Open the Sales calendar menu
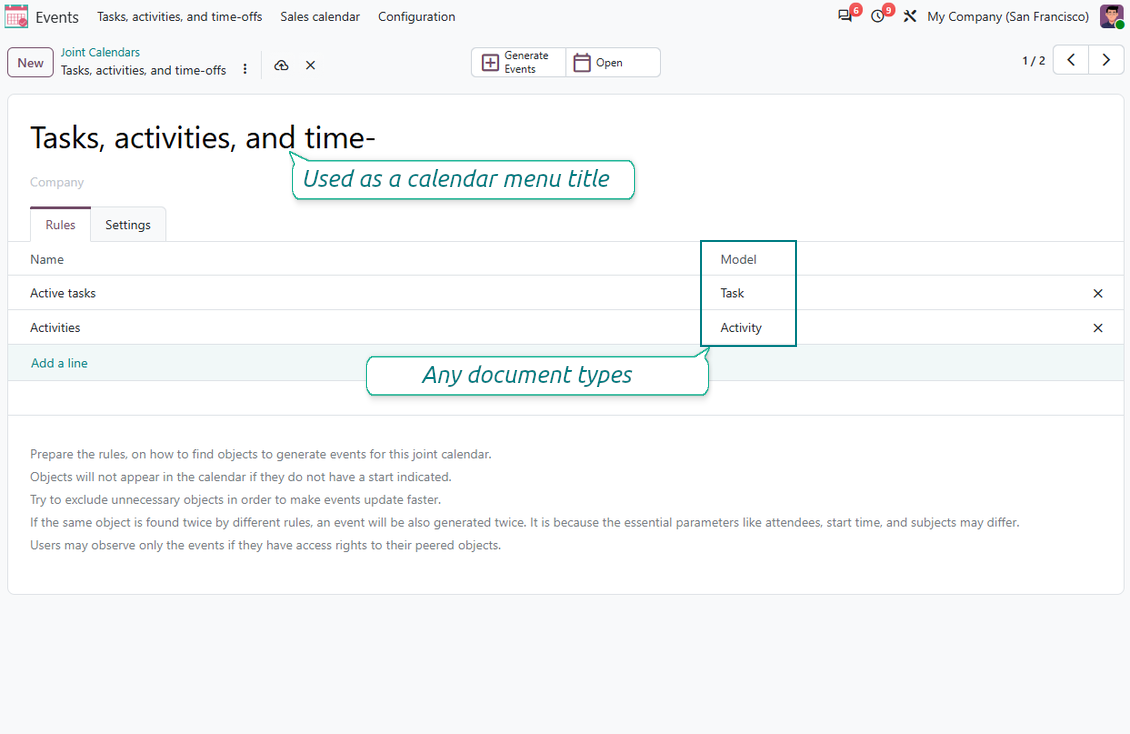This screenshot has width=1130, height=734. click(x=320, y=17)
